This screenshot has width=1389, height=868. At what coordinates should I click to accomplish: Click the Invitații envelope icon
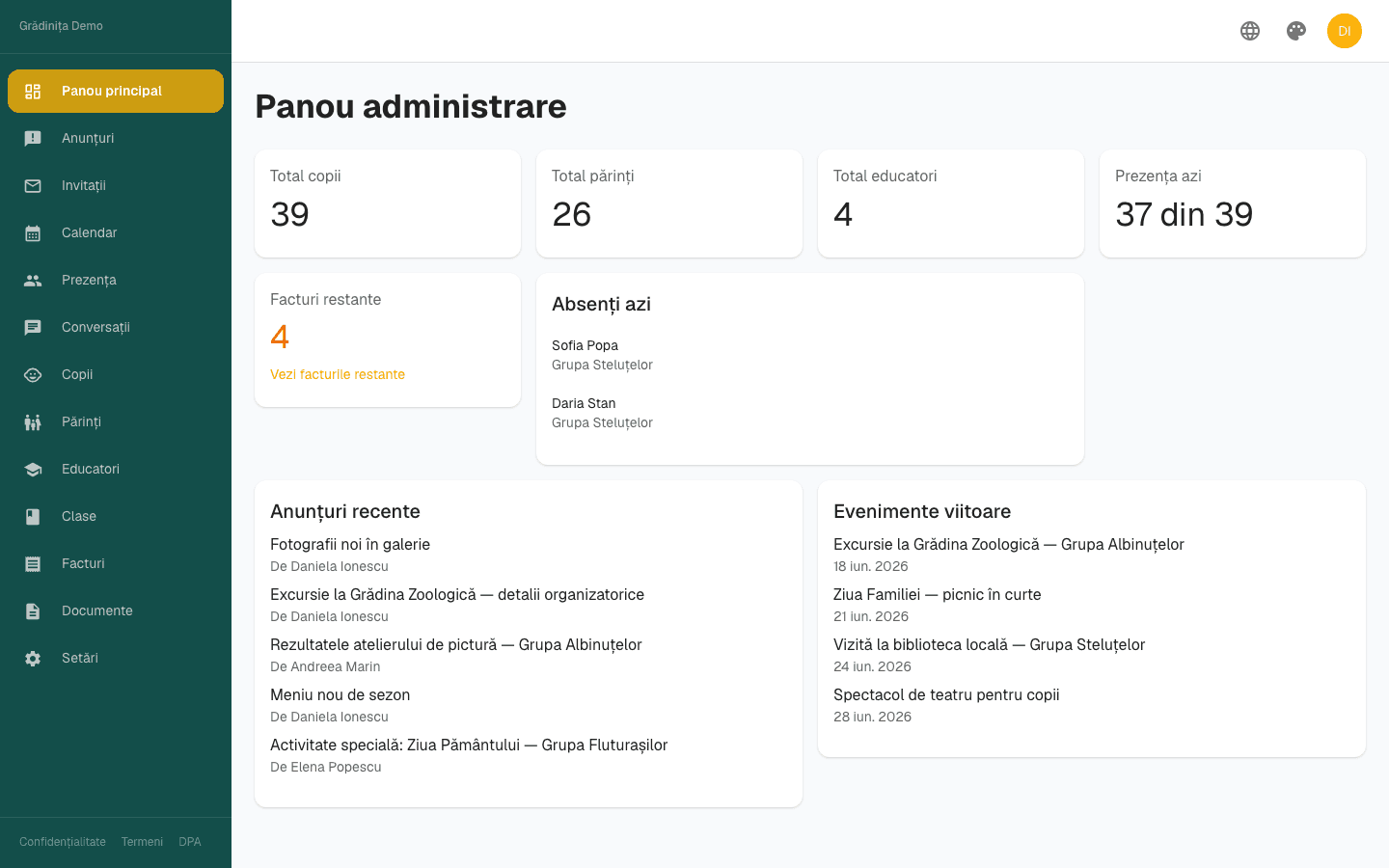pyautogui.click(x=33, y=185)
